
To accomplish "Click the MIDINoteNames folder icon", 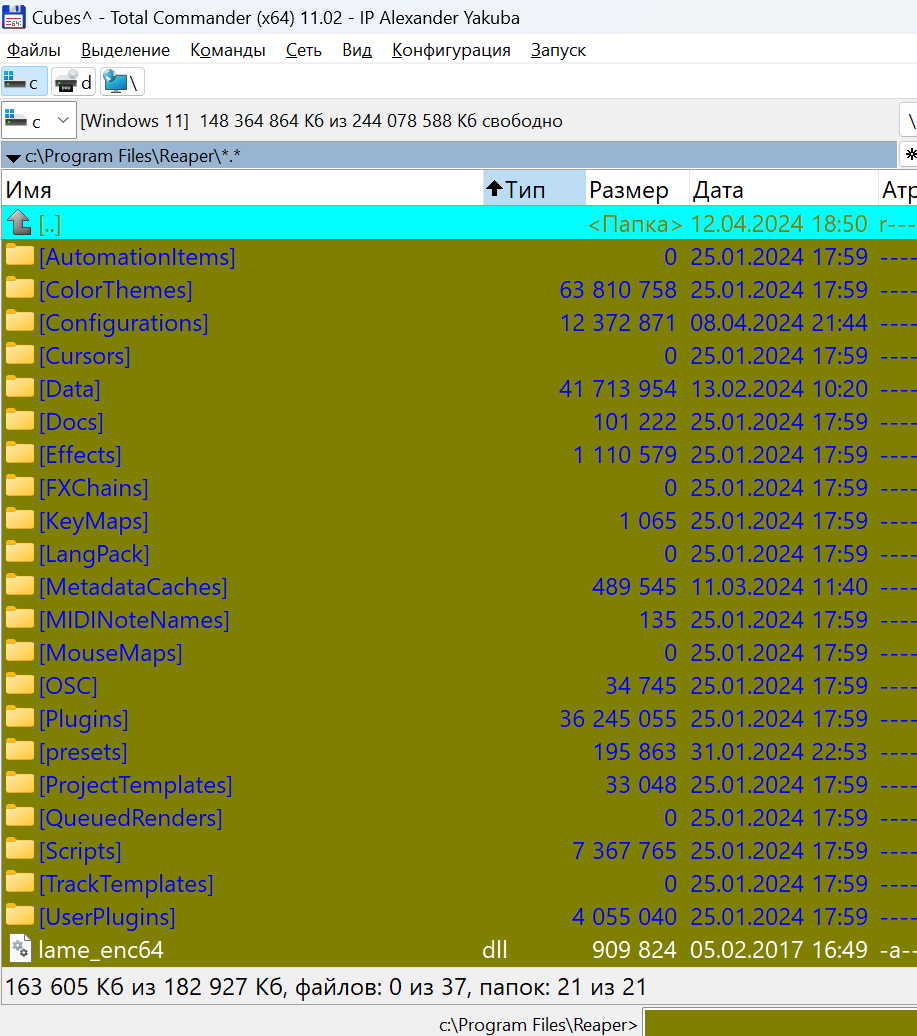I will coord(20,619).
